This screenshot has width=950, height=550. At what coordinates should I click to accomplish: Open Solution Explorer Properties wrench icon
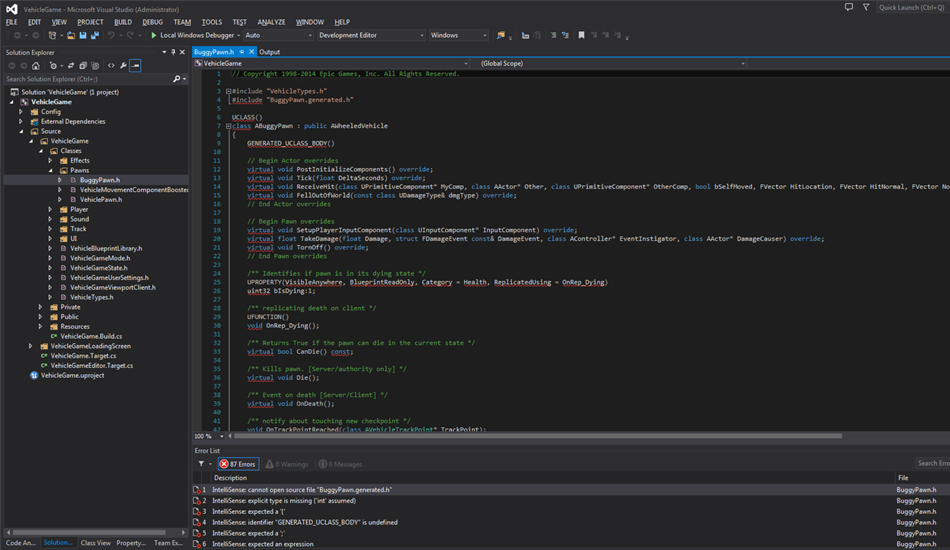coord(123,65)
